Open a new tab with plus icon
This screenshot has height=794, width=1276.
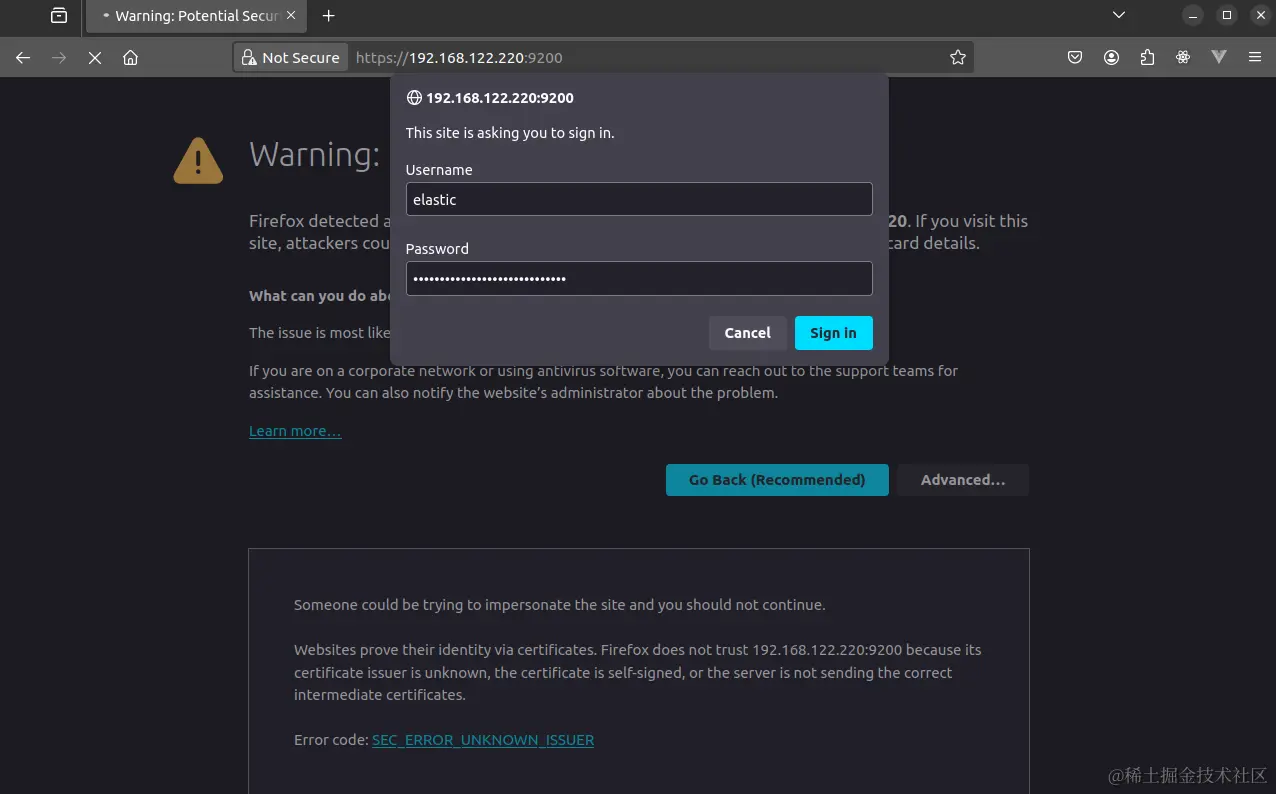click(x=328, y=15)
